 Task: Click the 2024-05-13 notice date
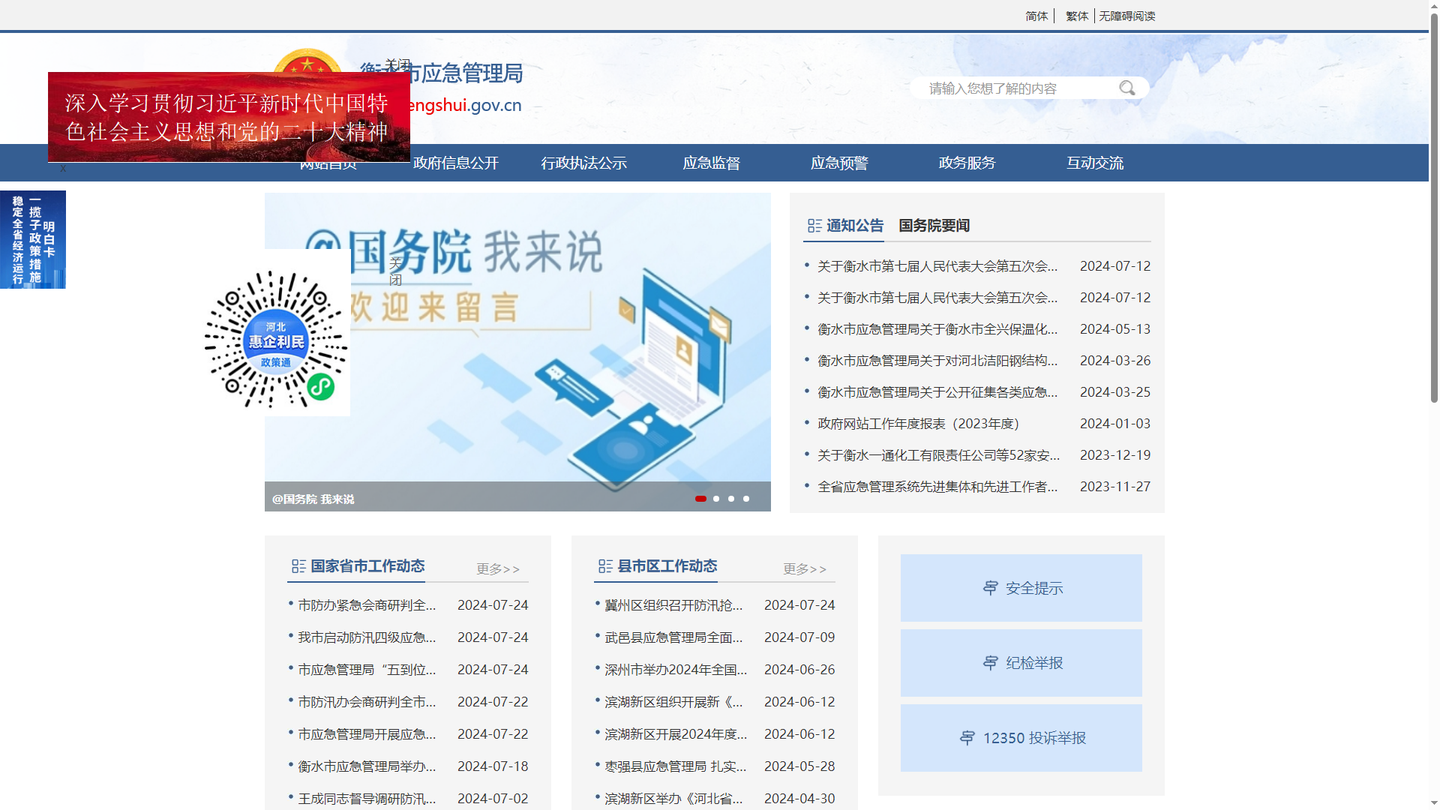click(x=1115, y=329)
